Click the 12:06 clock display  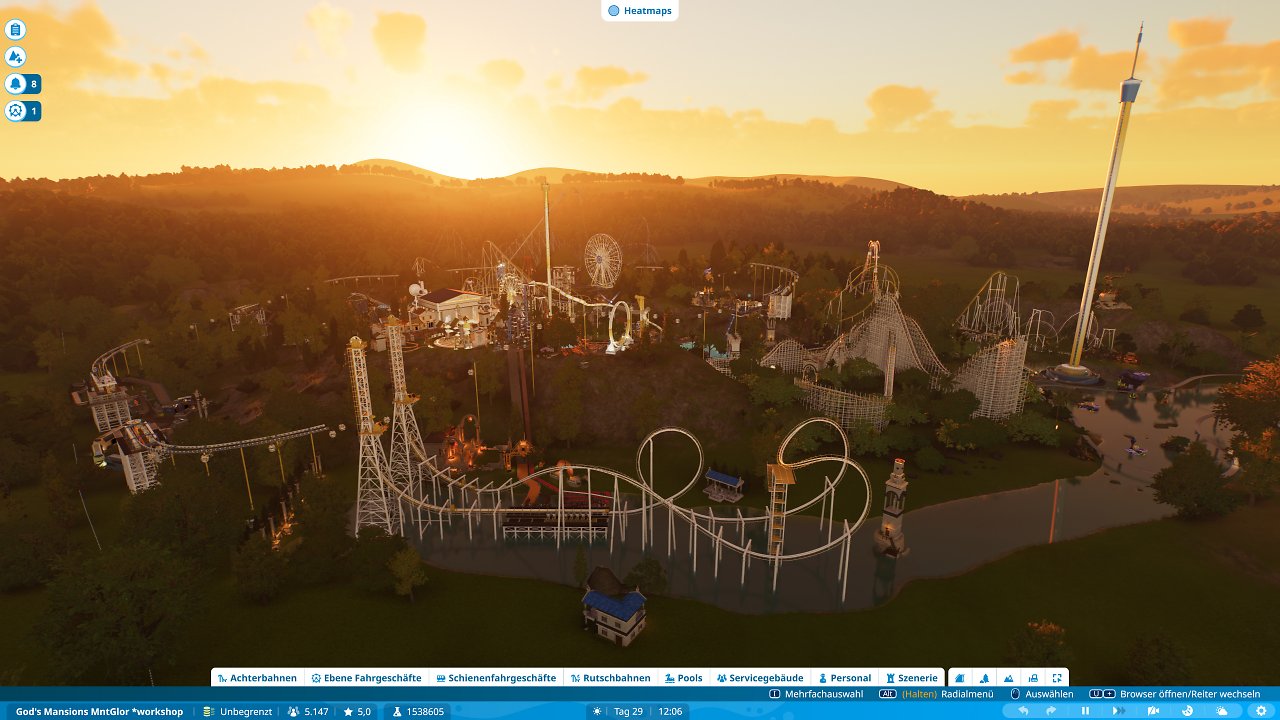point(670,711)
